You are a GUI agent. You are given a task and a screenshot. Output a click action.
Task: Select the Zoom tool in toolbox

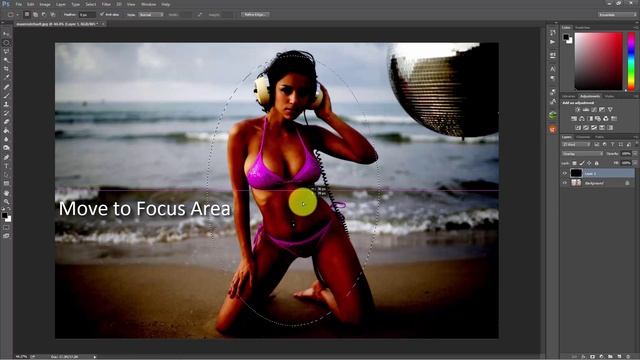(x=6, y=201)
